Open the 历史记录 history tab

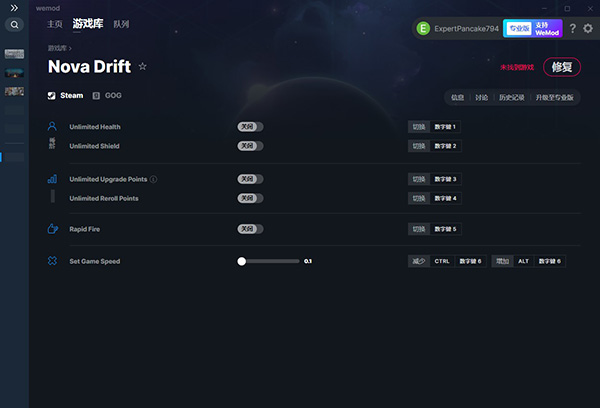(x=512, y=98)
